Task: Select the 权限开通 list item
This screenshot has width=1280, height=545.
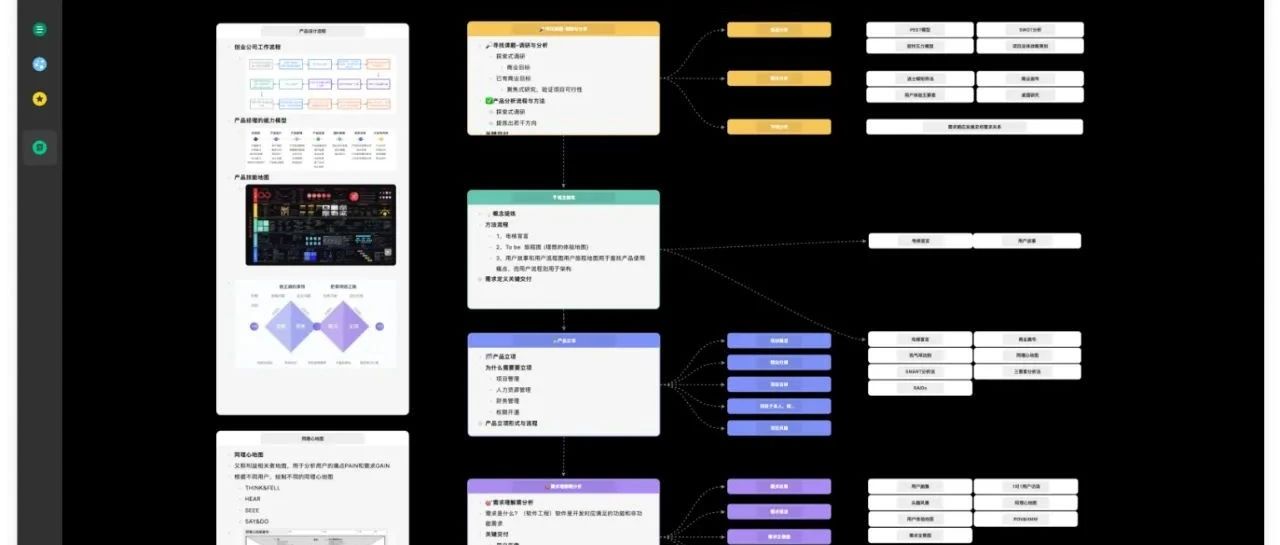Action: coord(508,412)
